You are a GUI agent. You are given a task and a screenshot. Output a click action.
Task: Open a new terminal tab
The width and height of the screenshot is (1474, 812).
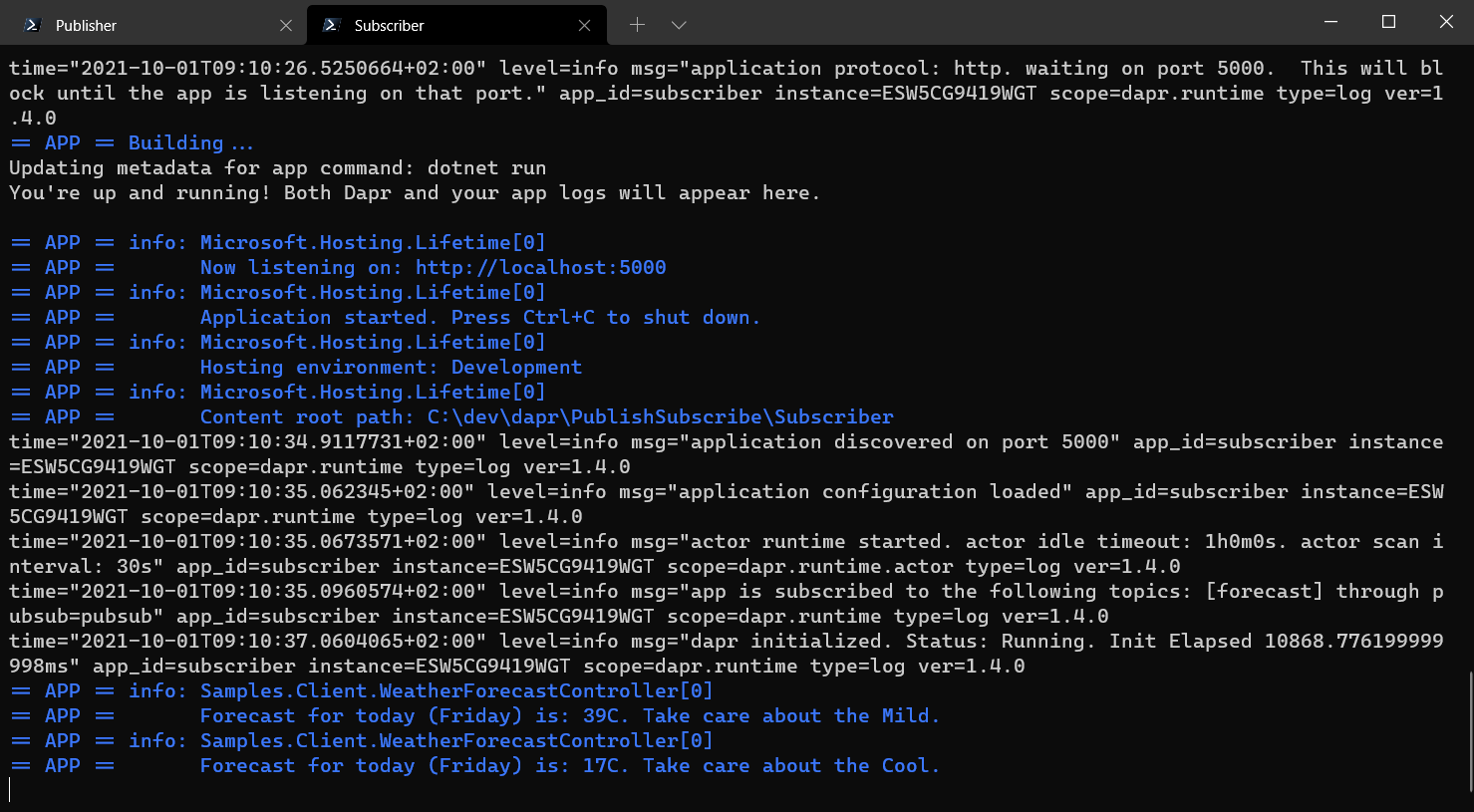pos(637,25)
